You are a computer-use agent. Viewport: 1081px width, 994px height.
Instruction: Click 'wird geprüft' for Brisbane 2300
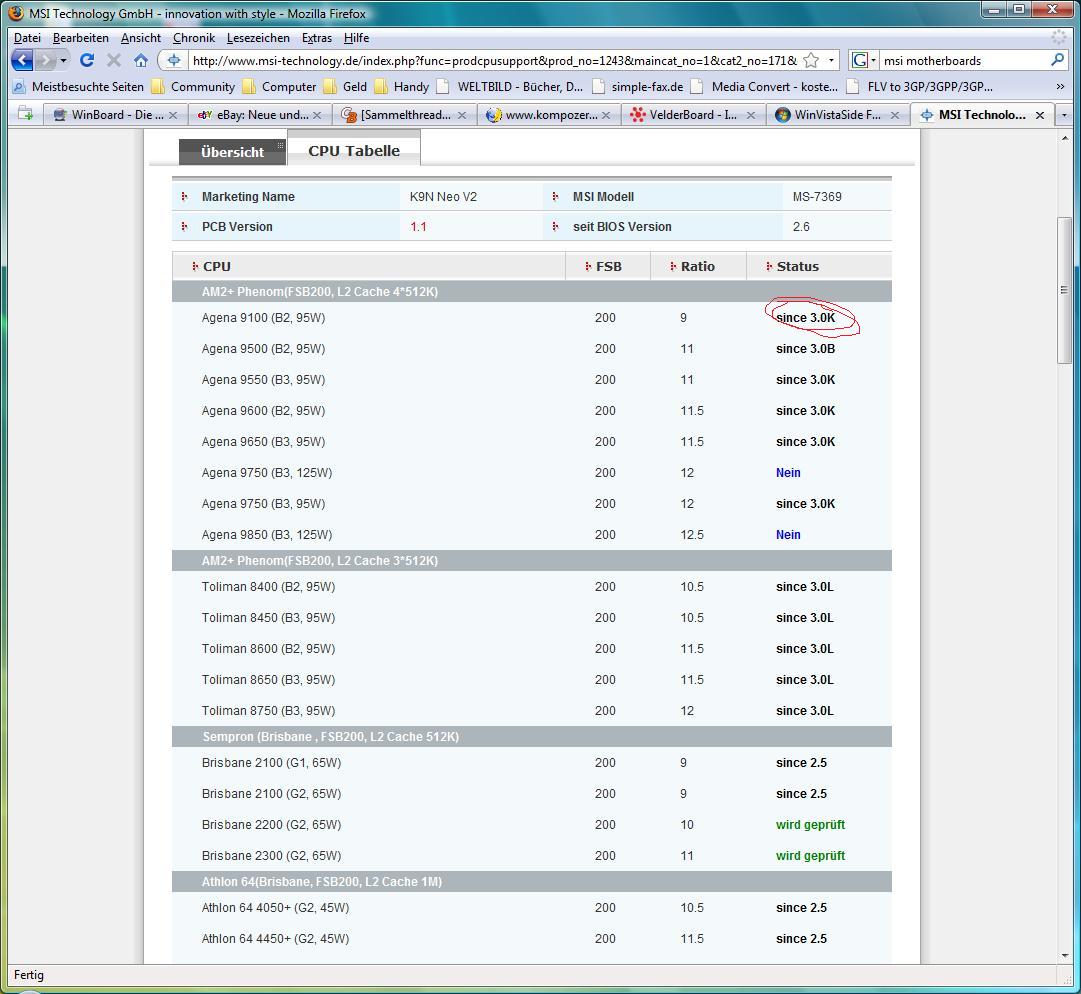[810, 855]
